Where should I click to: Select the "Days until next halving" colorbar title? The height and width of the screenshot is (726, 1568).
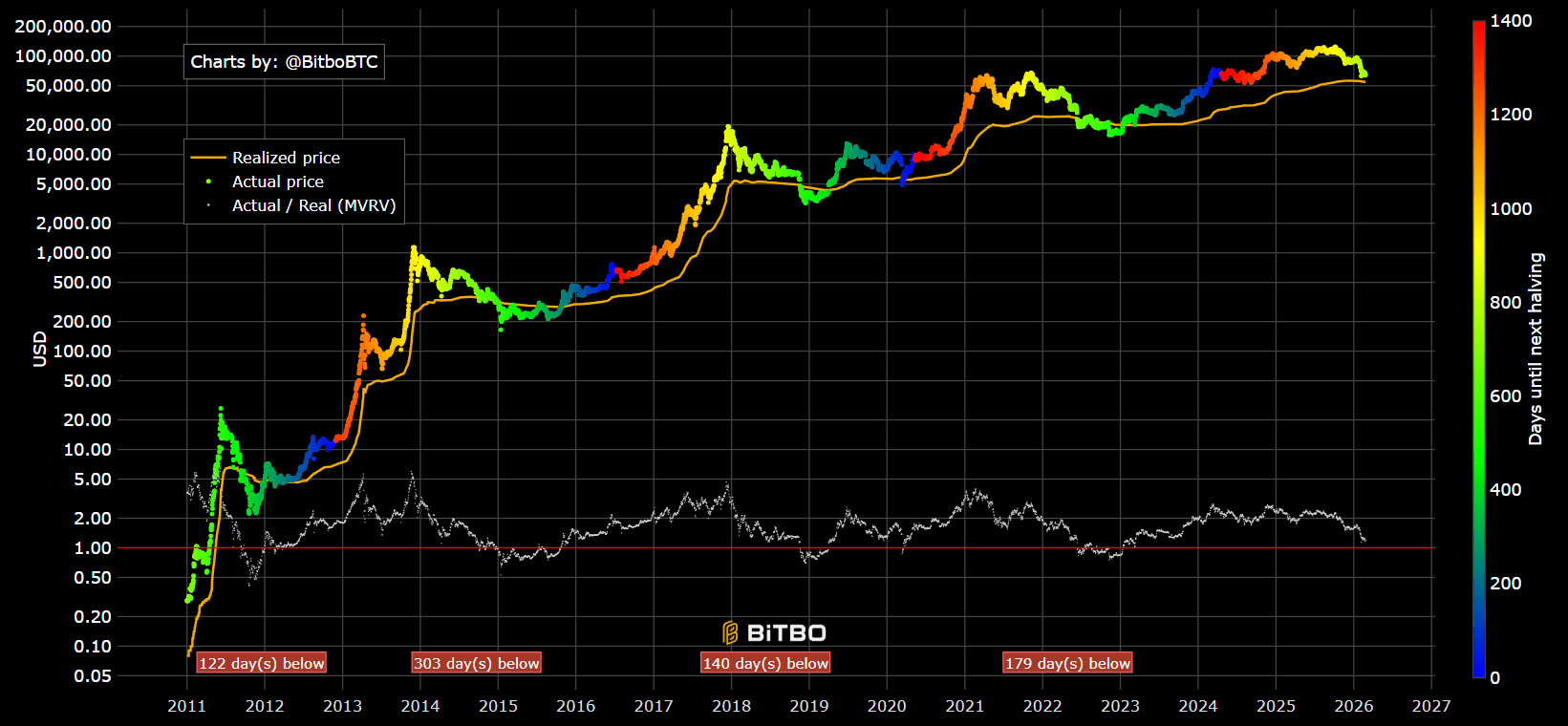[x=1536, y=349]
